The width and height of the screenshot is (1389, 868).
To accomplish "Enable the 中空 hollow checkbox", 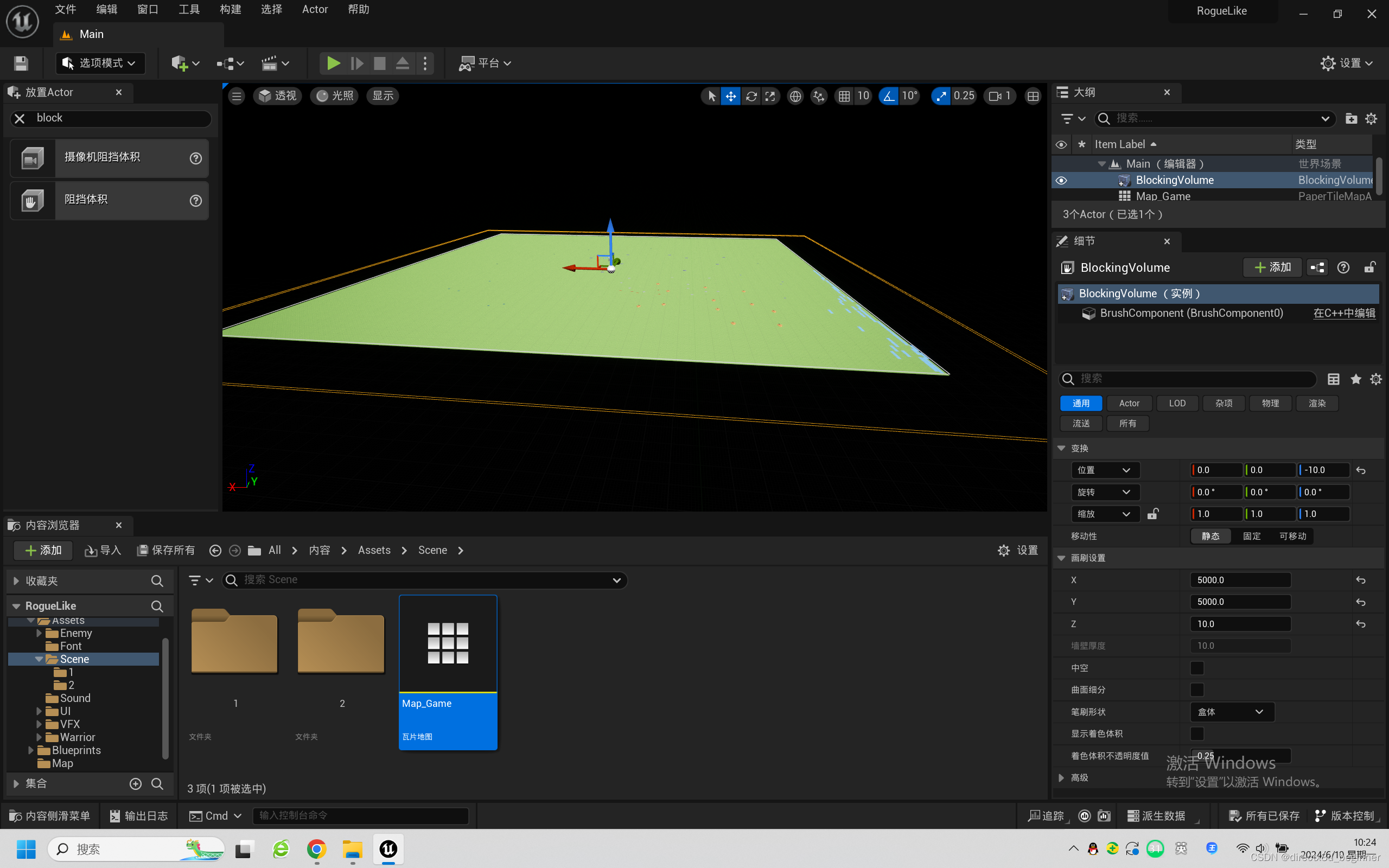I will [1197, 668].
